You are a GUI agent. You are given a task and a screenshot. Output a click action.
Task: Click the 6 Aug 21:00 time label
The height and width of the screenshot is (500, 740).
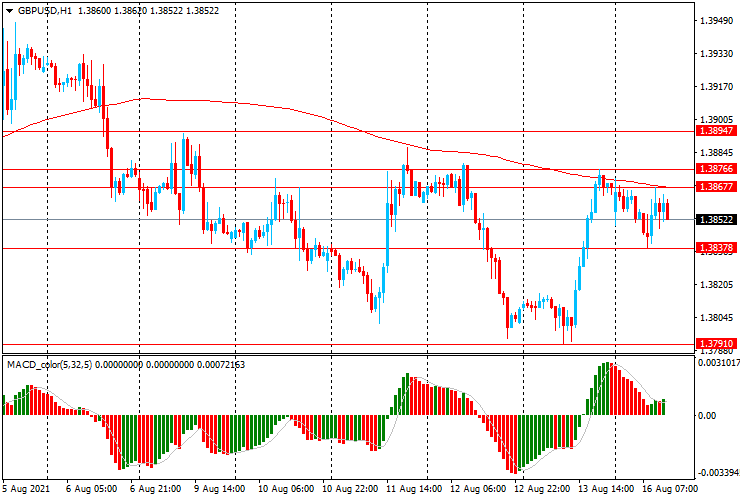156,491
